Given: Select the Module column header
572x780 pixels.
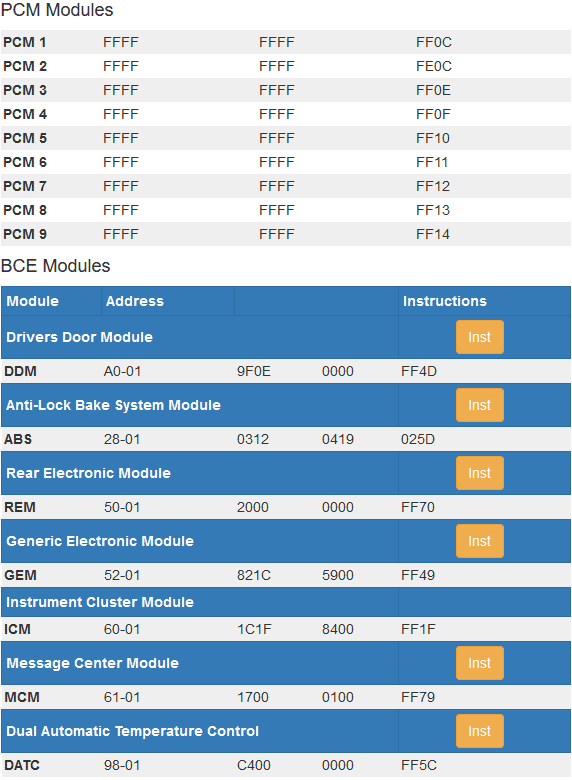Looking at the screenshot, I should pos(32,301).
